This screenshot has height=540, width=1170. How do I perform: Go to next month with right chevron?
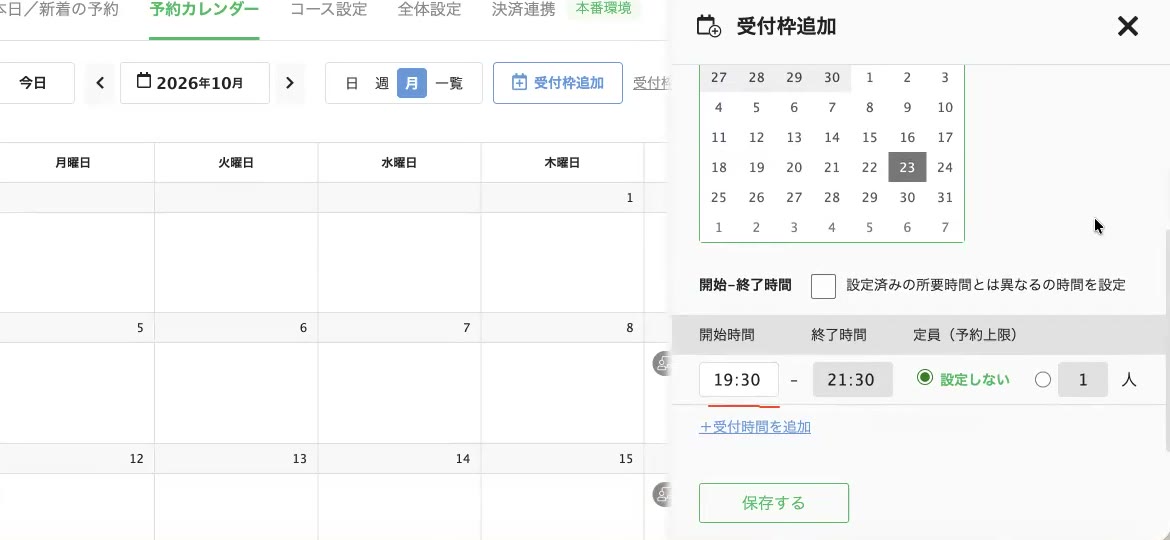coord(290,83)
